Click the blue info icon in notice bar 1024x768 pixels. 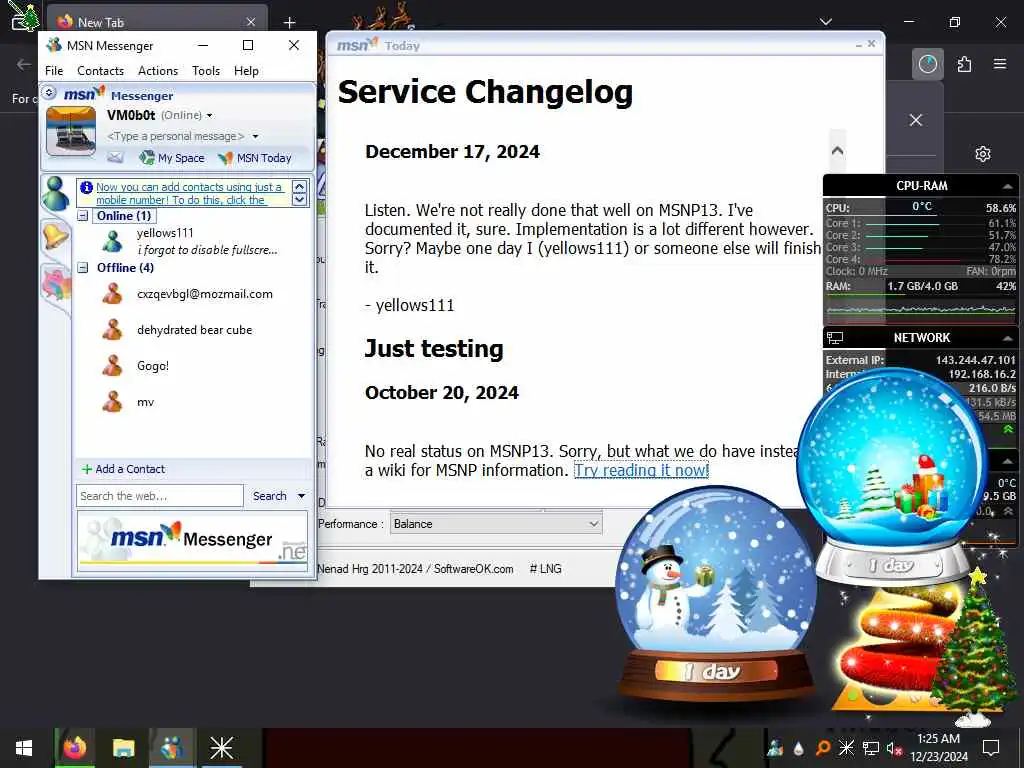coord(86,187)
